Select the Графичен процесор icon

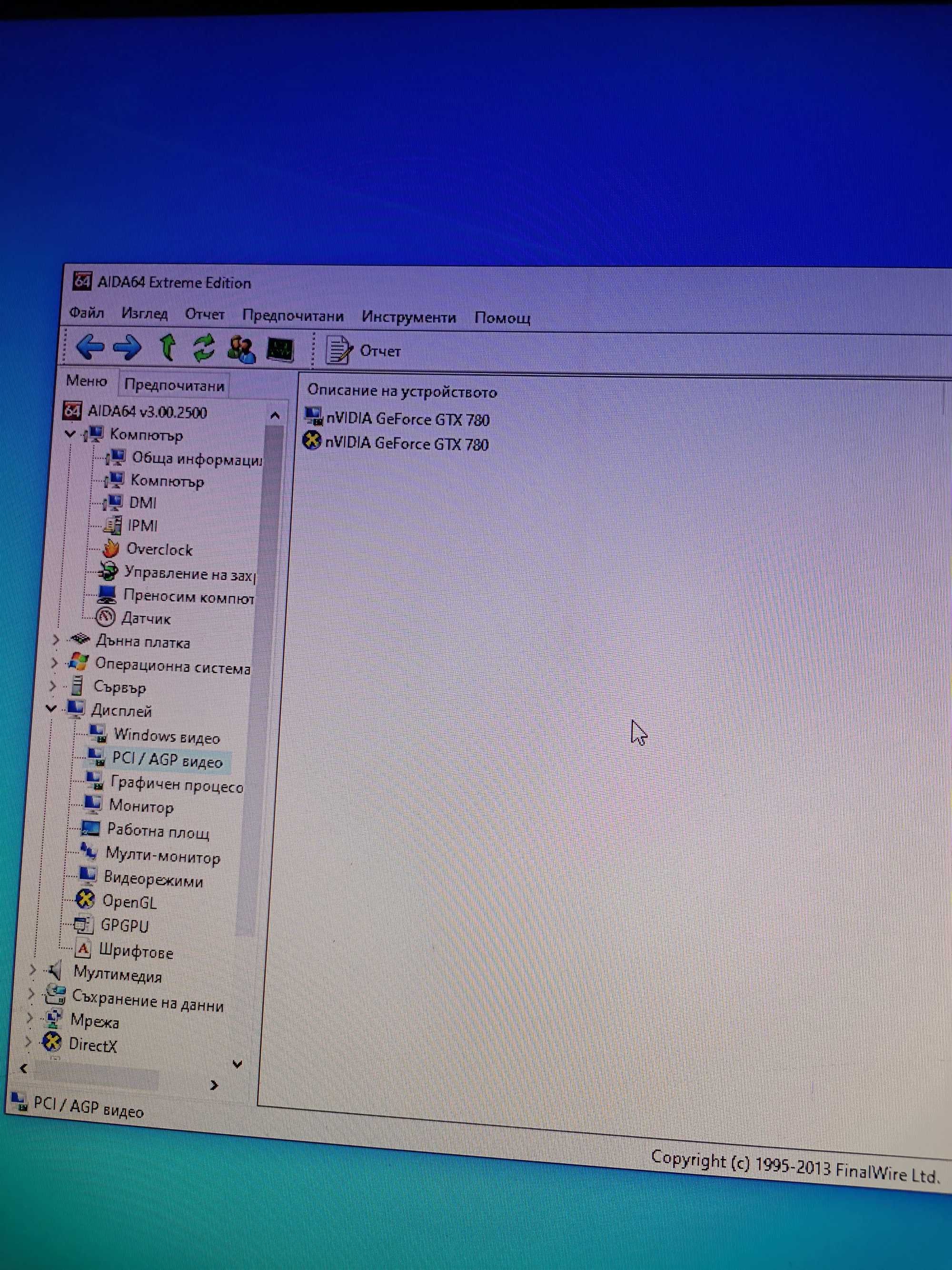click(95, 781)
